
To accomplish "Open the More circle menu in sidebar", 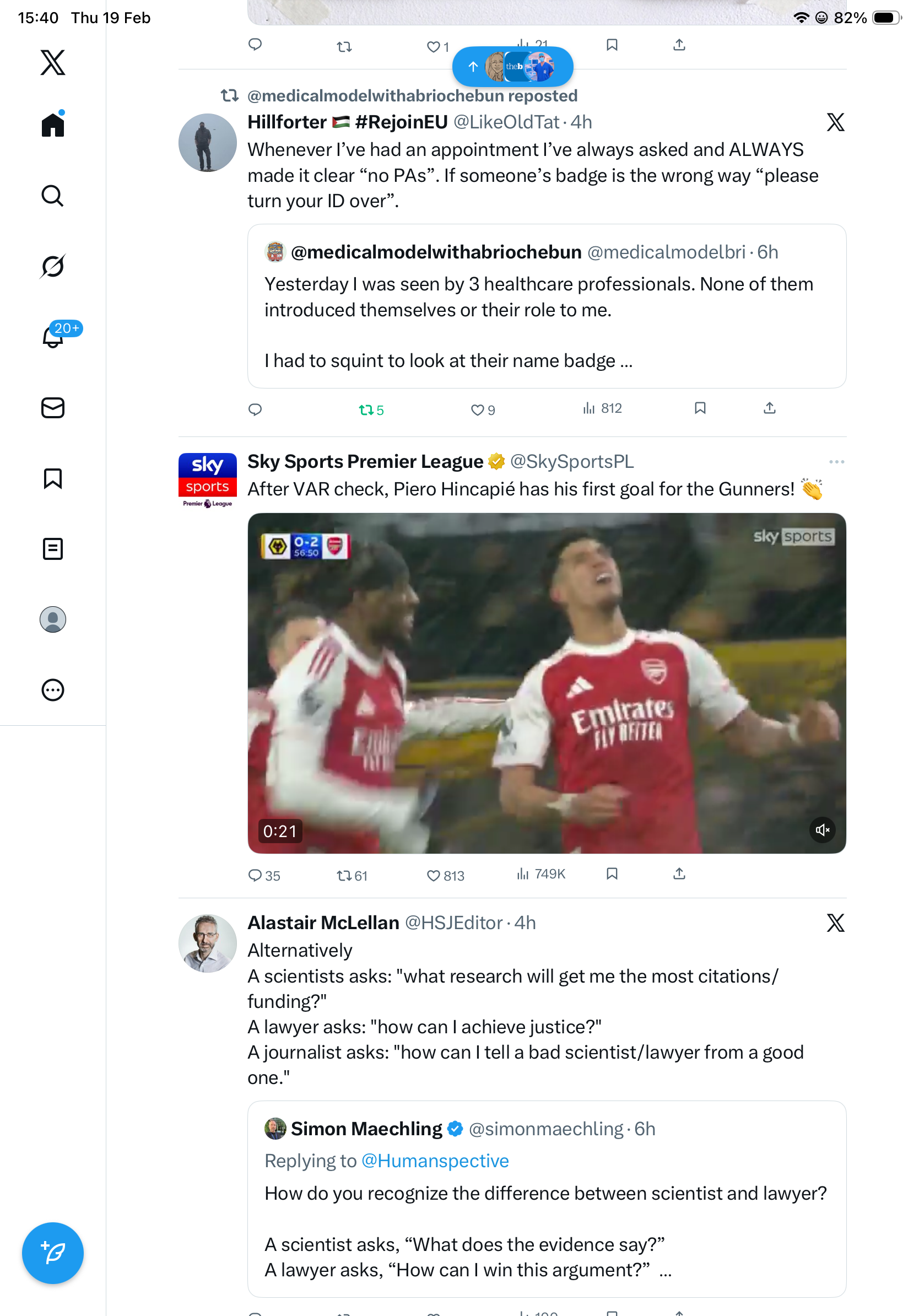I will tap(53, 690).
